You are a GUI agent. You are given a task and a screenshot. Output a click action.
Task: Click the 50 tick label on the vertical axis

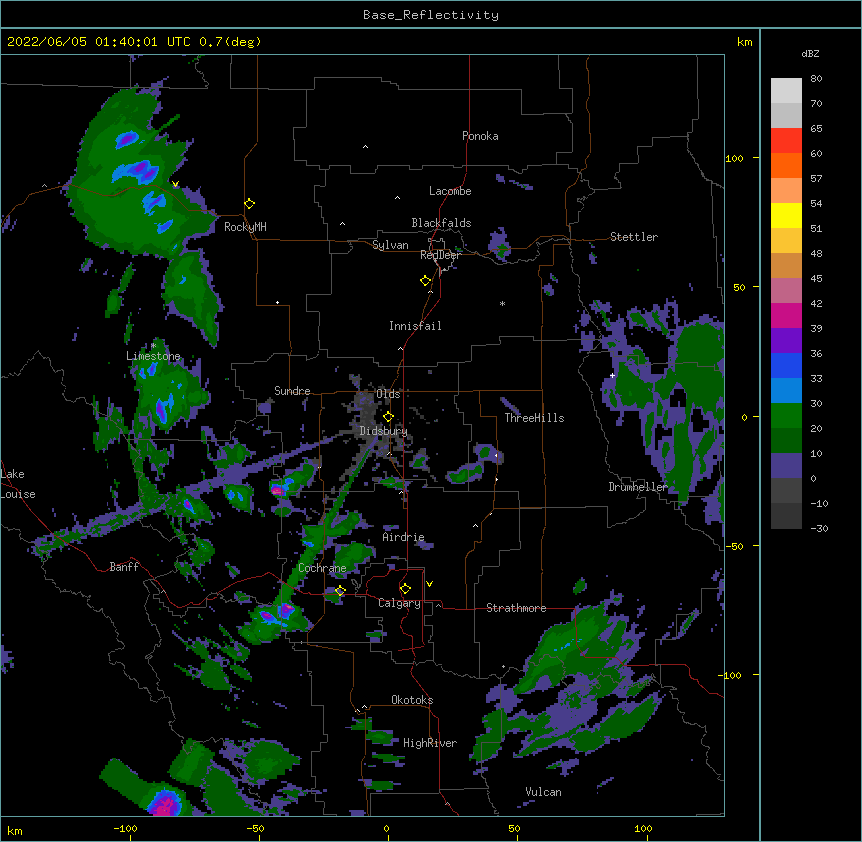739,287
